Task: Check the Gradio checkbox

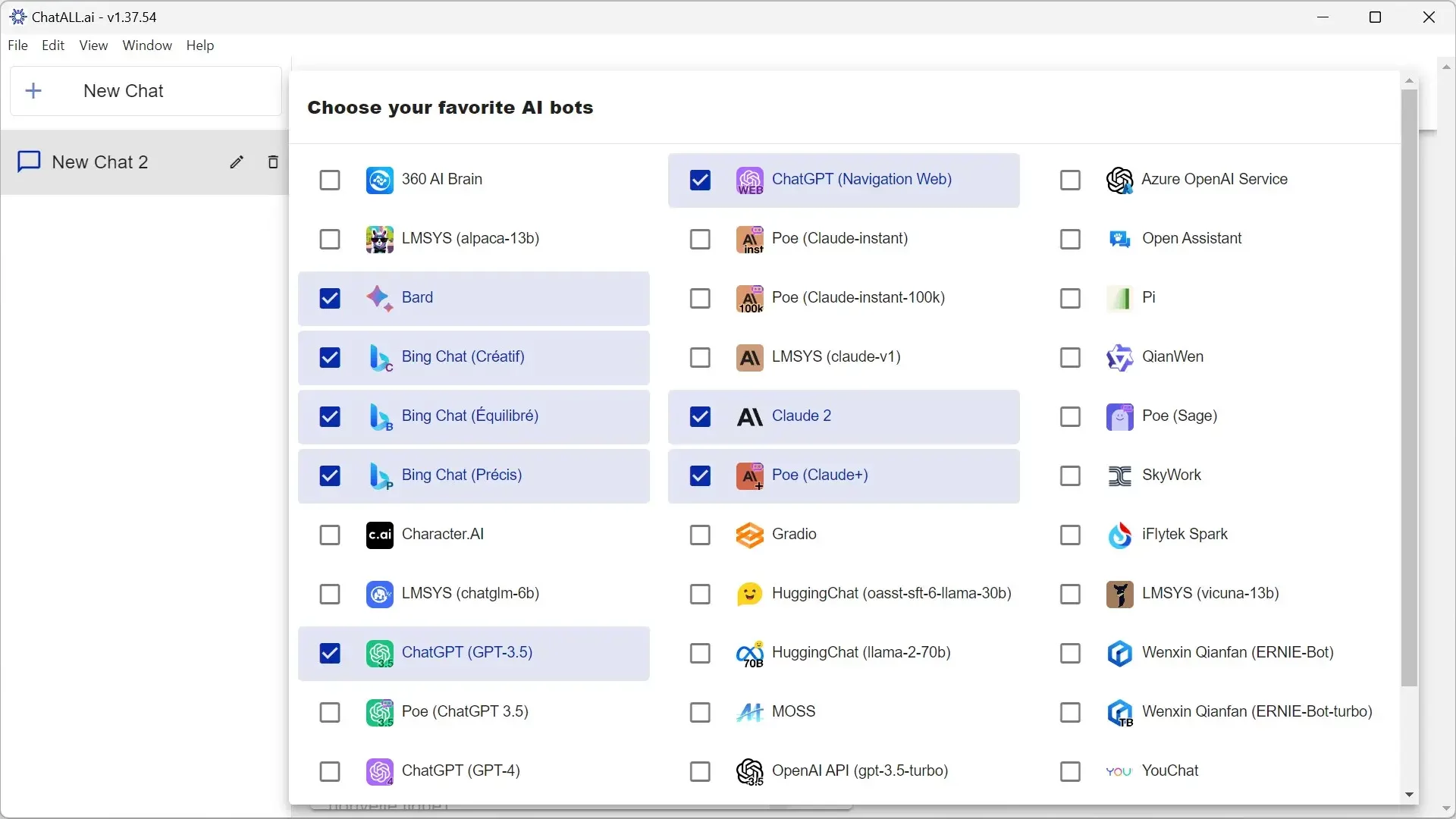Action: click(x=700, y=535)
